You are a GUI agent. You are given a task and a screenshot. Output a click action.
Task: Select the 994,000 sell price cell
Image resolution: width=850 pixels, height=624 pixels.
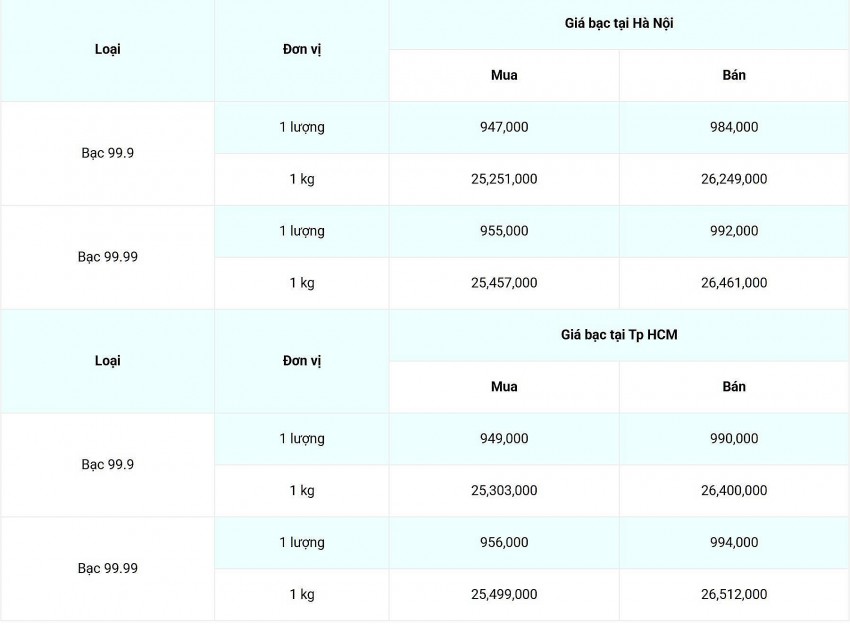(734, 543)
